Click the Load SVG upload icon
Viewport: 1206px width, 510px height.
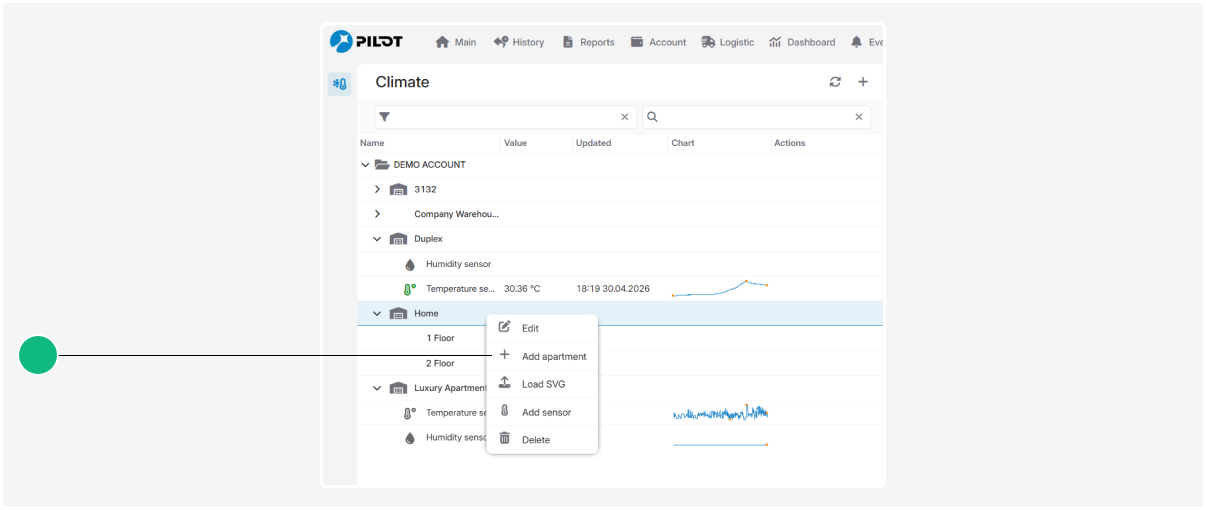point(505,383)
